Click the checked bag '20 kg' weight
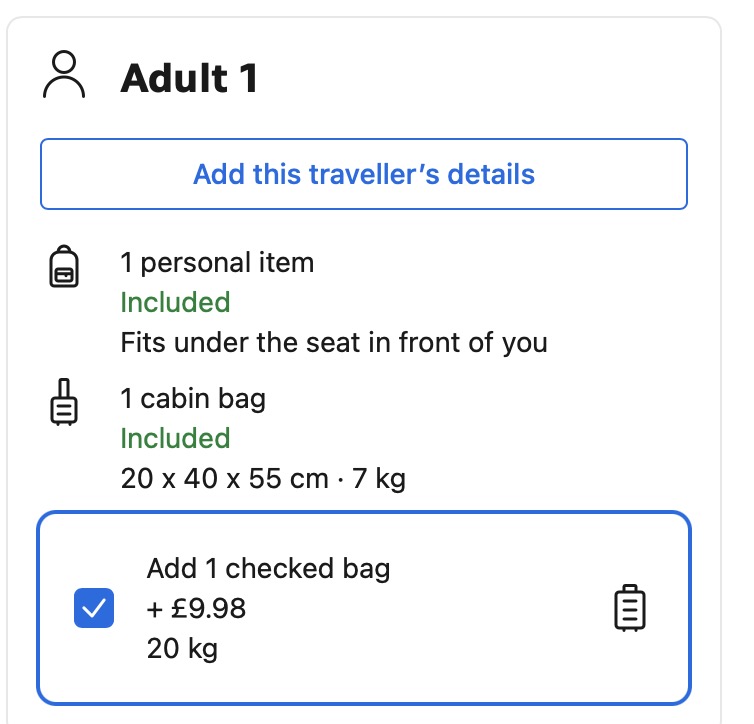Viewport: 754px width, 724px height. 182,648
